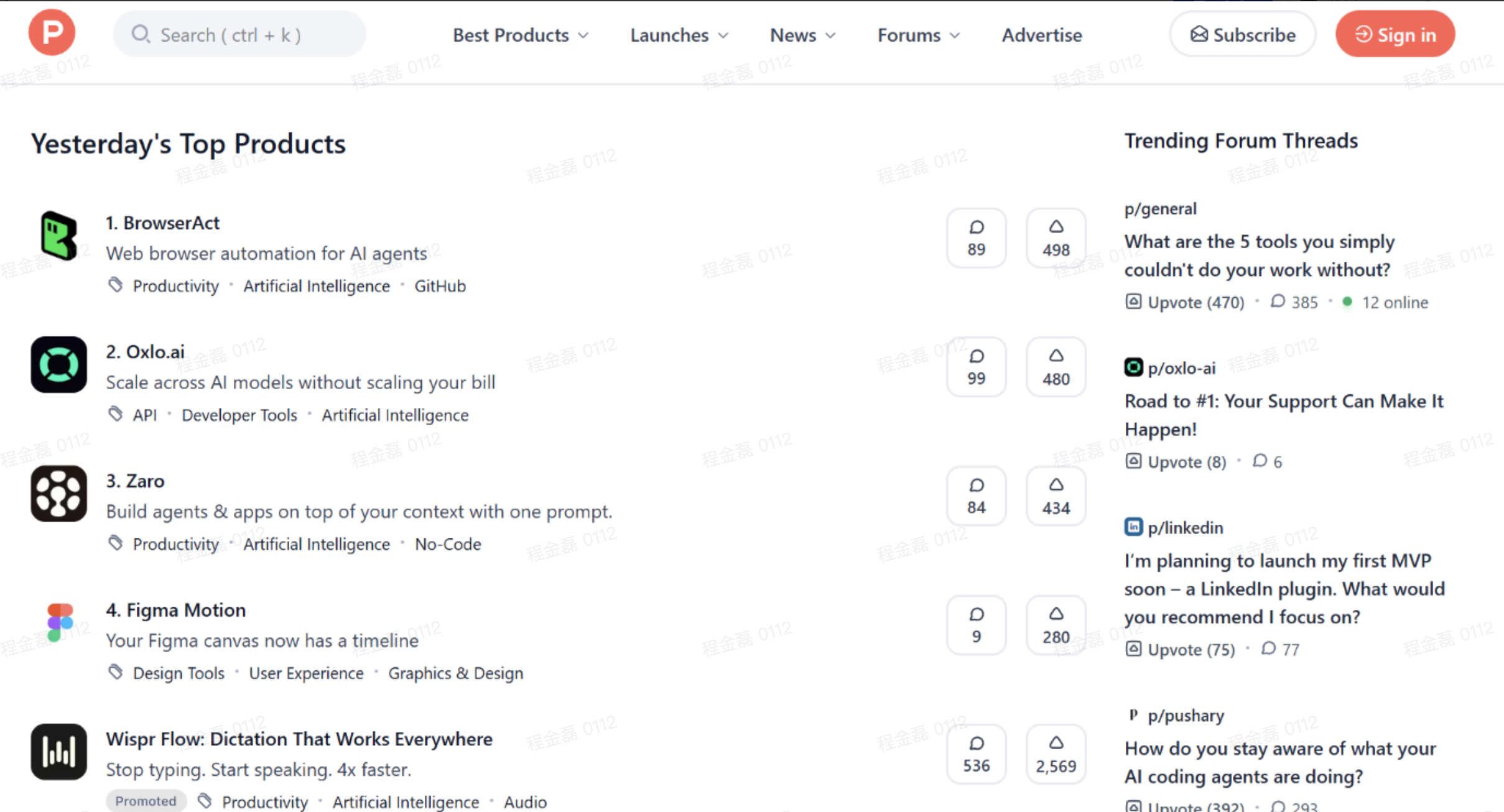Image resolution: width=1504 pixels, height=812 pixels.
Task: Expand the Forums dropdown
Action: coord(919,35)
